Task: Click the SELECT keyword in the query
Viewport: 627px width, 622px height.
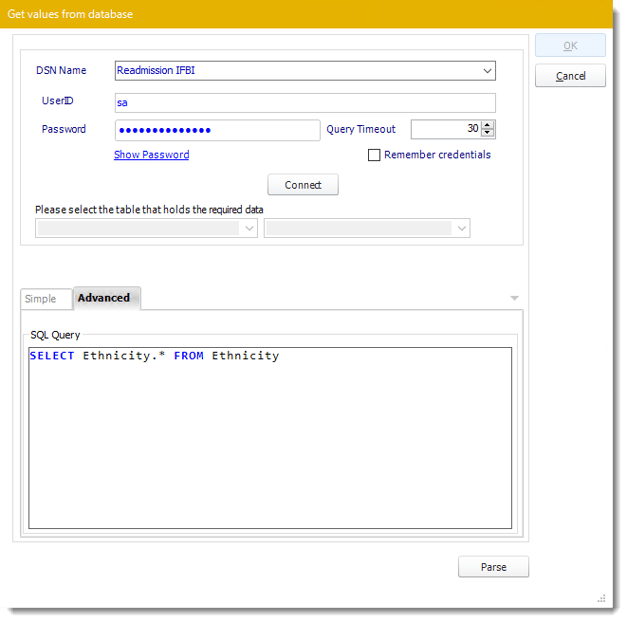Action: (52, 356)
